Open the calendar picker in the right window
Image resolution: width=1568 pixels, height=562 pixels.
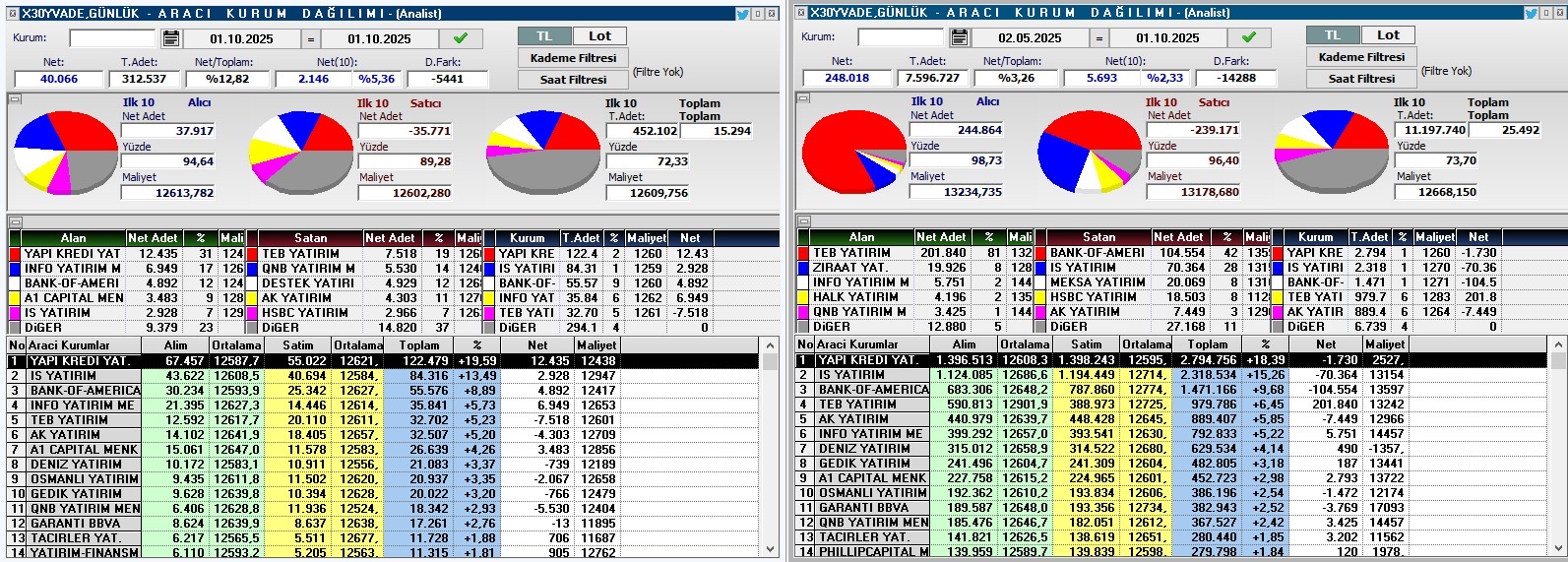[959, 37]
